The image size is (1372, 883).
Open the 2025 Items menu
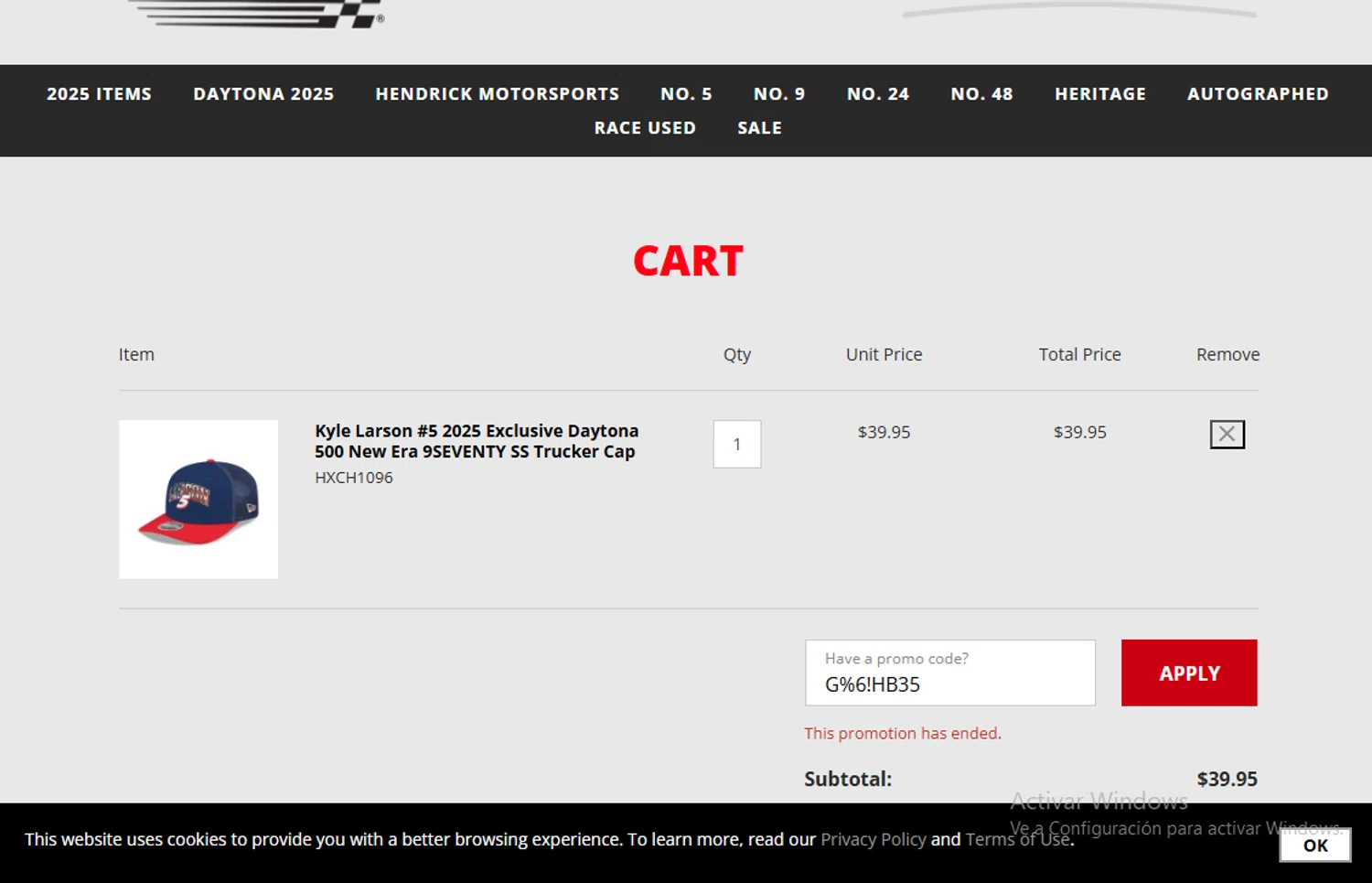(99, 94)
